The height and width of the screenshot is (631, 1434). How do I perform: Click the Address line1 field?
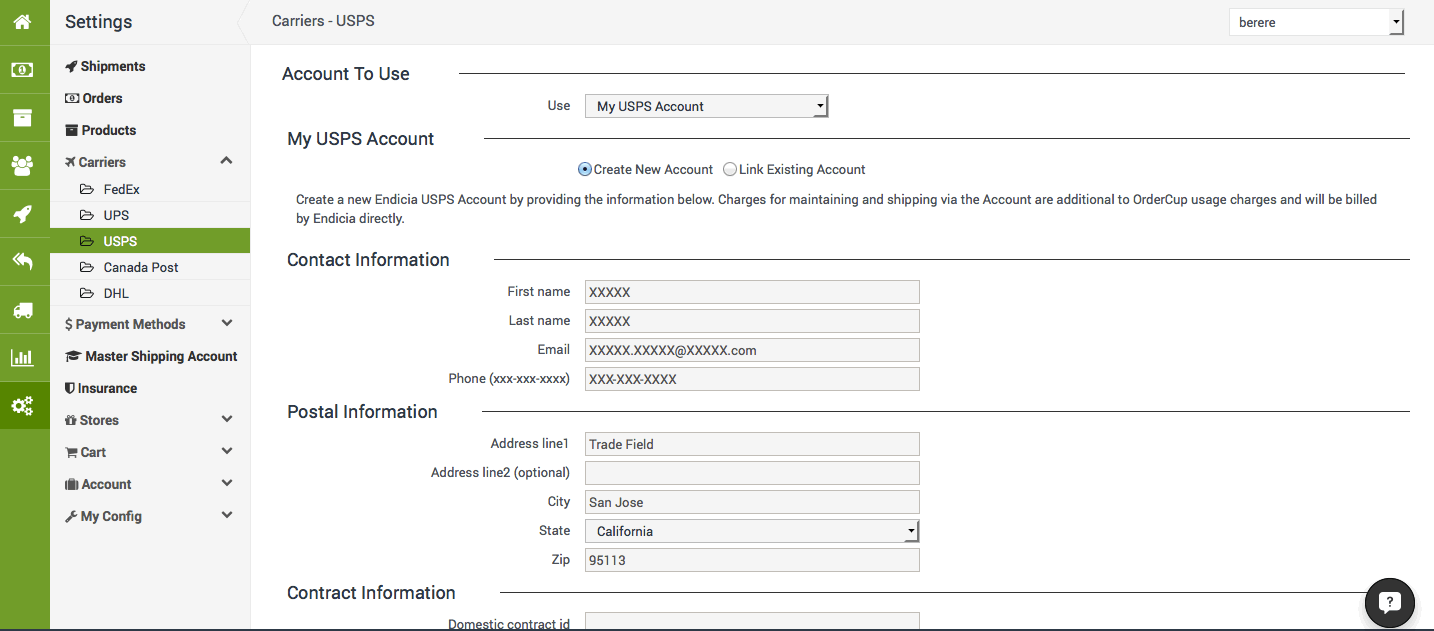tap(752, 444)
